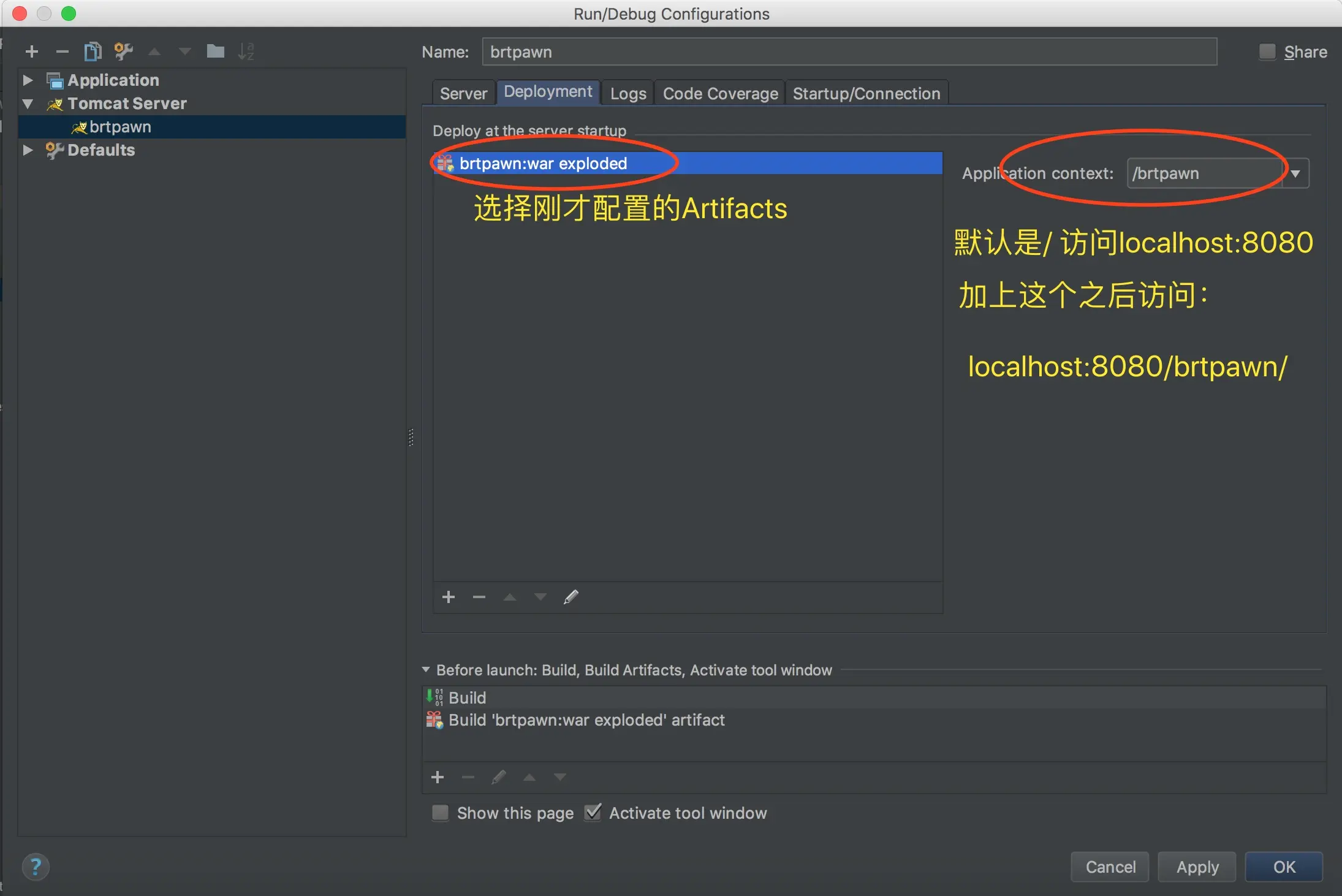Open the Startup/Connection tab
This screenshot has height=896, width=1342.
[866, 93]
